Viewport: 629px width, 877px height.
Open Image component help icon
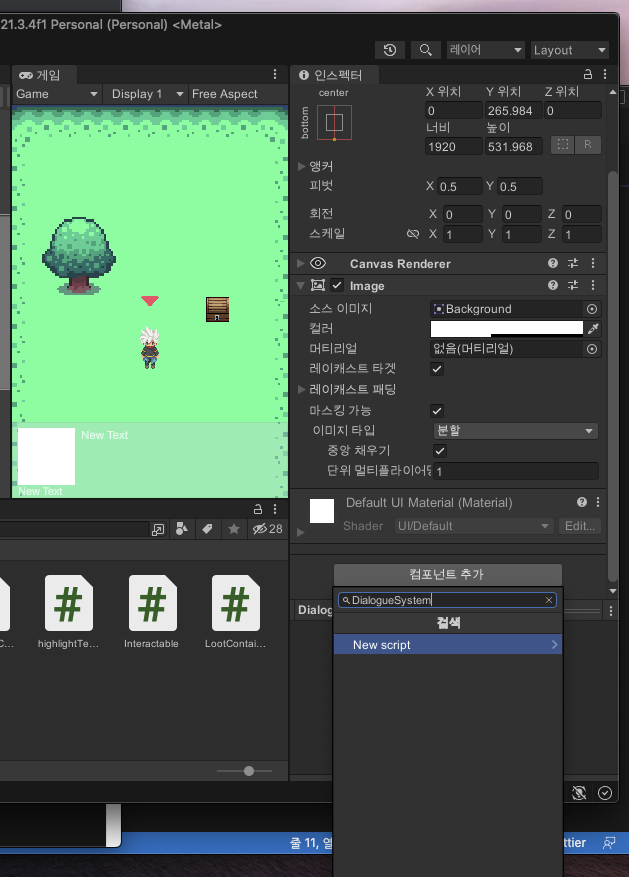(553, 285)
